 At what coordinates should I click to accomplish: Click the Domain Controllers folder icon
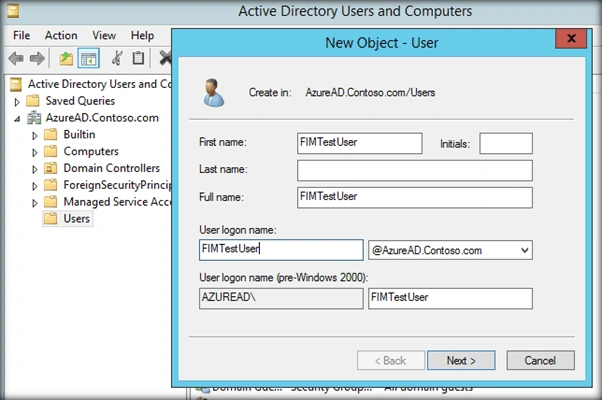[50, 168]
